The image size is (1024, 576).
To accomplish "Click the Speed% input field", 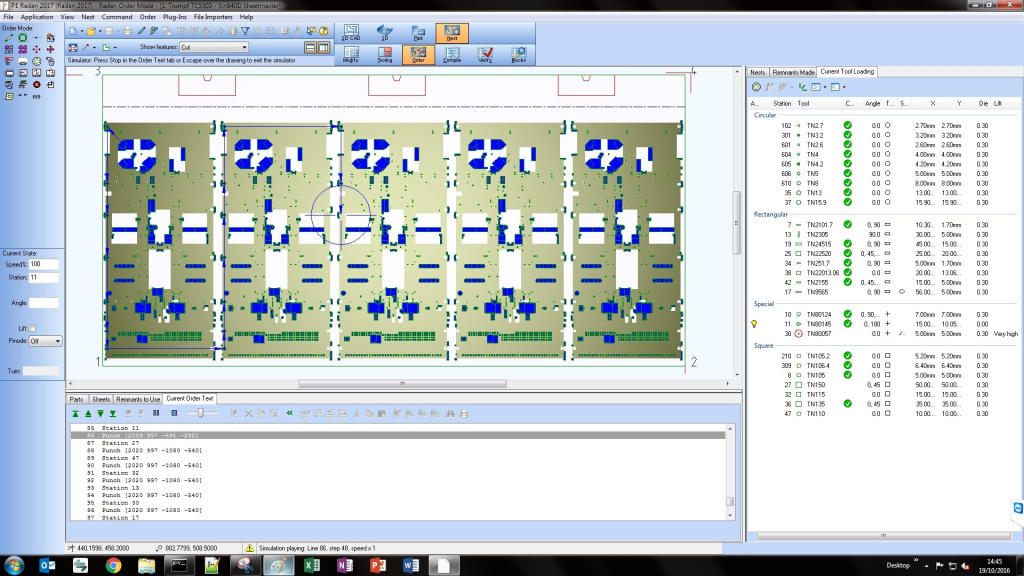I will click(x=44, y=265).
